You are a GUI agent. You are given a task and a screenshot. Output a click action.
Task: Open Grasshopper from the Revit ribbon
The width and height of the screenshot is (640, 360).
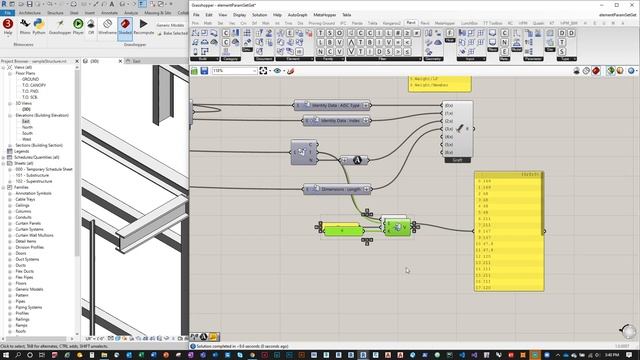60,26
